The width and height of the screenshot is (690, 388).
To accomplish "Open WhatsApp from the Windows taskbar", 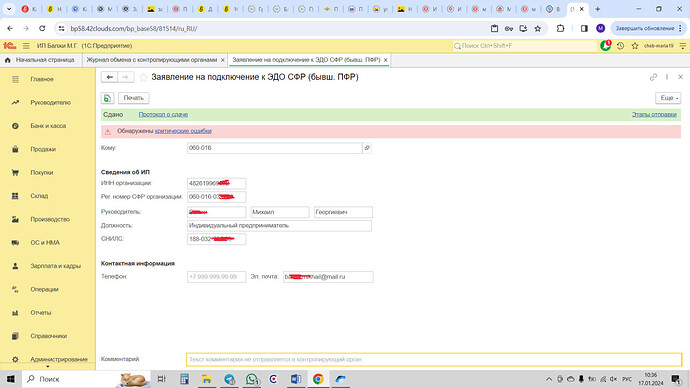I will coord(251,379).
